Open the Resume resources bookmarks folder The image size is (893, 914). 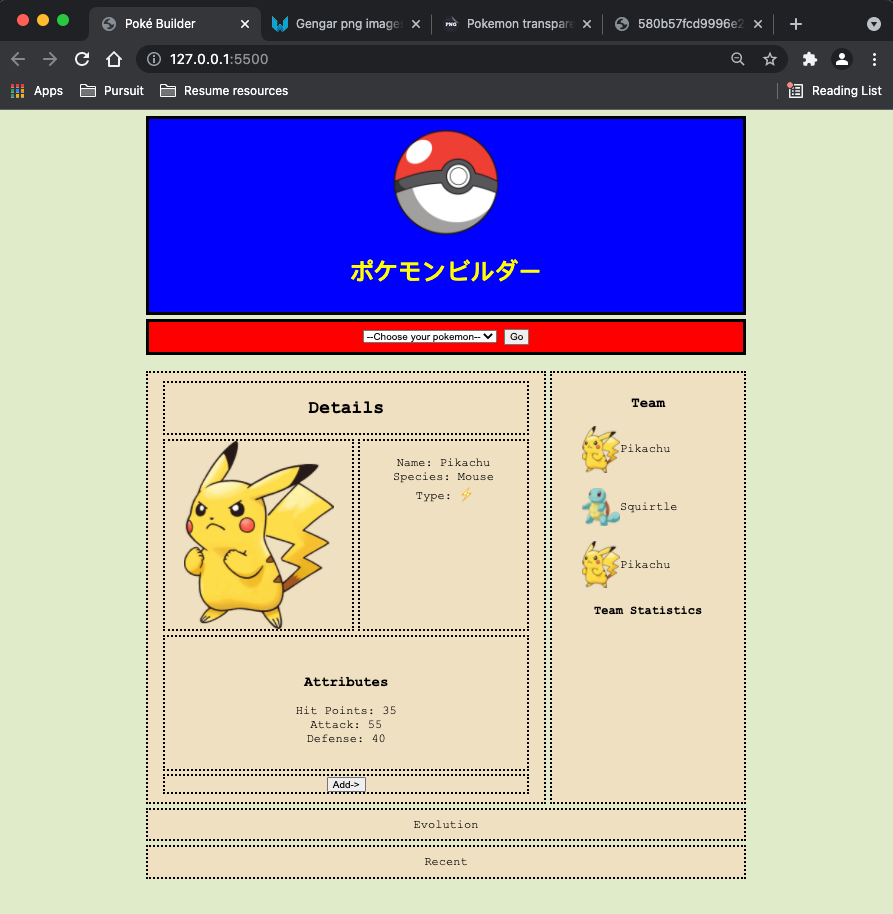224,91
